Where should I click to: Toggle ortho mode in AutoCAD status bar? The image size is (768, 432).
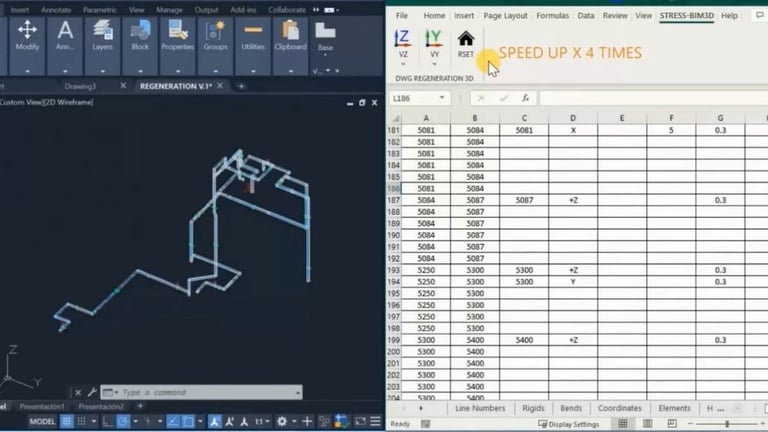pos(108,421)
